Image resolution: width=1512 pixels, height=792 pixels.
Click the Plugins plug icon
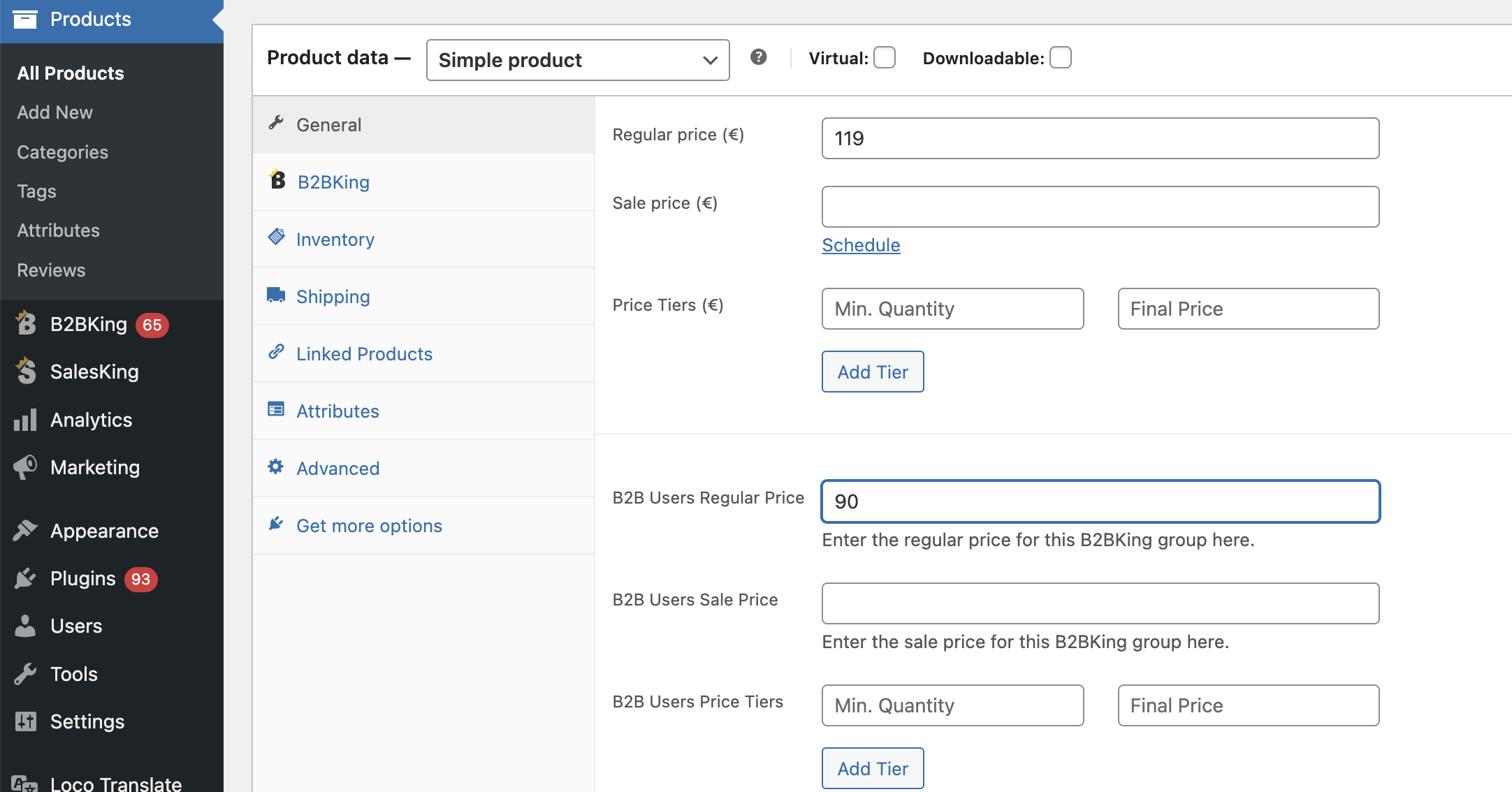point(25,578)
